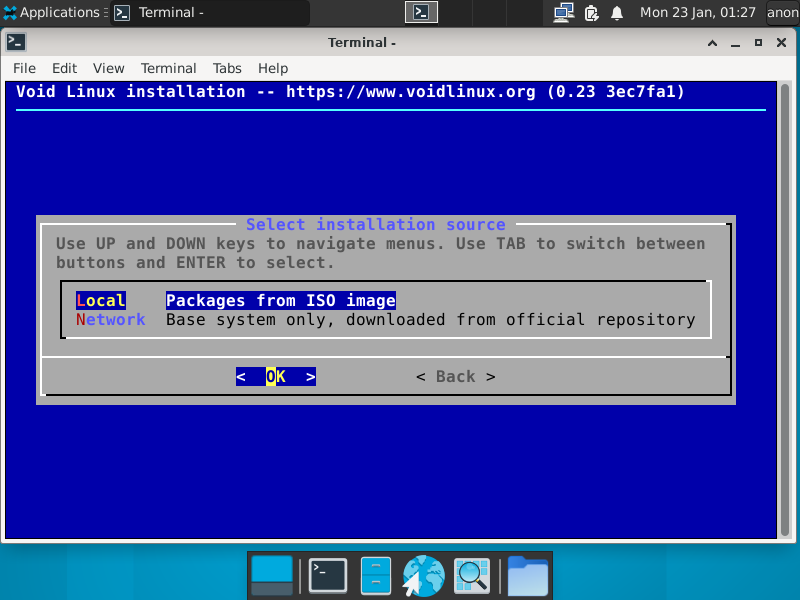
Task: Open the Application Finder magnifier icon in the dock
Action: tap(471, 576)
